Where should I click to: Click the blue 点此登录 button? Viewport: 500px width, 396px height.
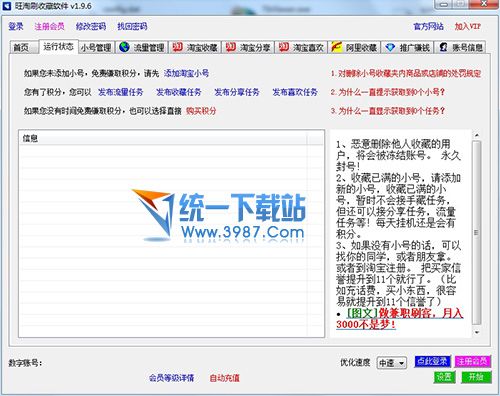[433, 361]
